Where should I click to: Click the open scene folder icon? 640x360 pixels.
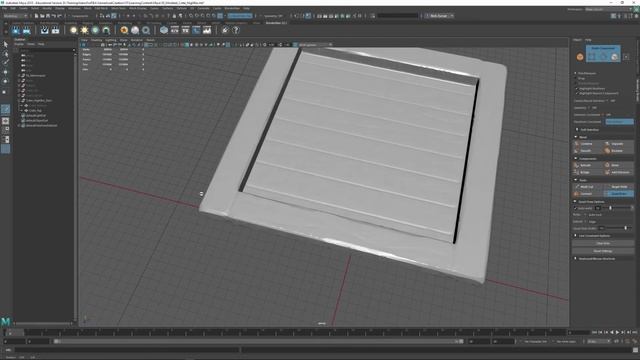42,16
